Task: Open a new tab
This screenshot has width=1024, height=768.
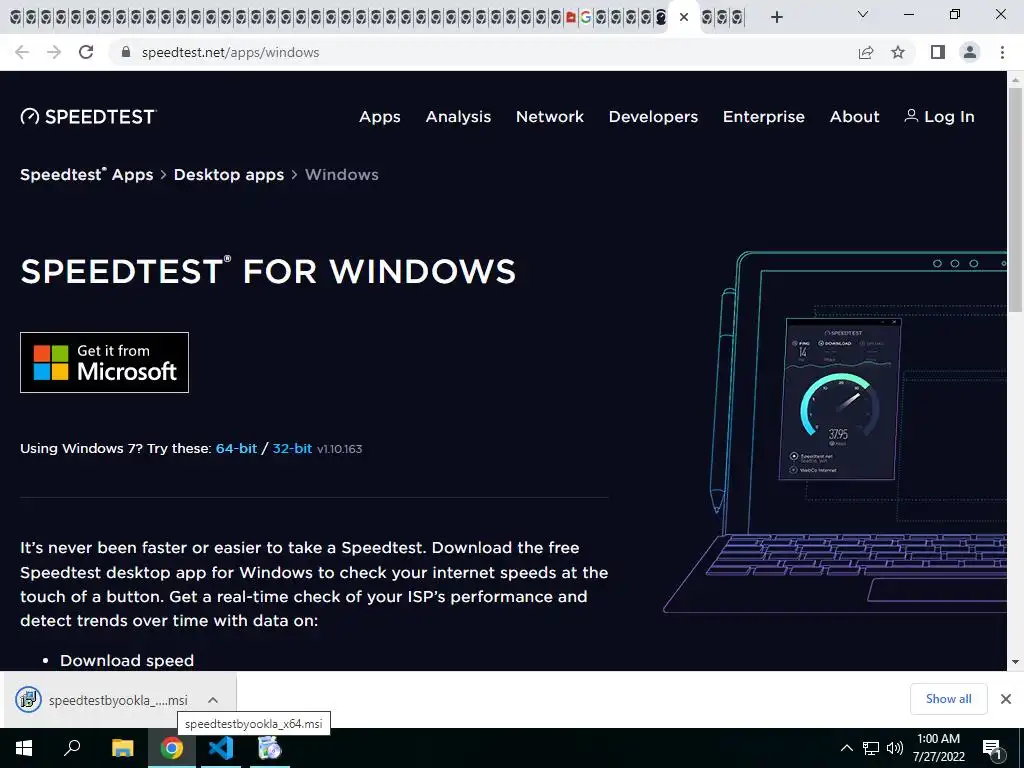Action: click(x=776, y=17)
